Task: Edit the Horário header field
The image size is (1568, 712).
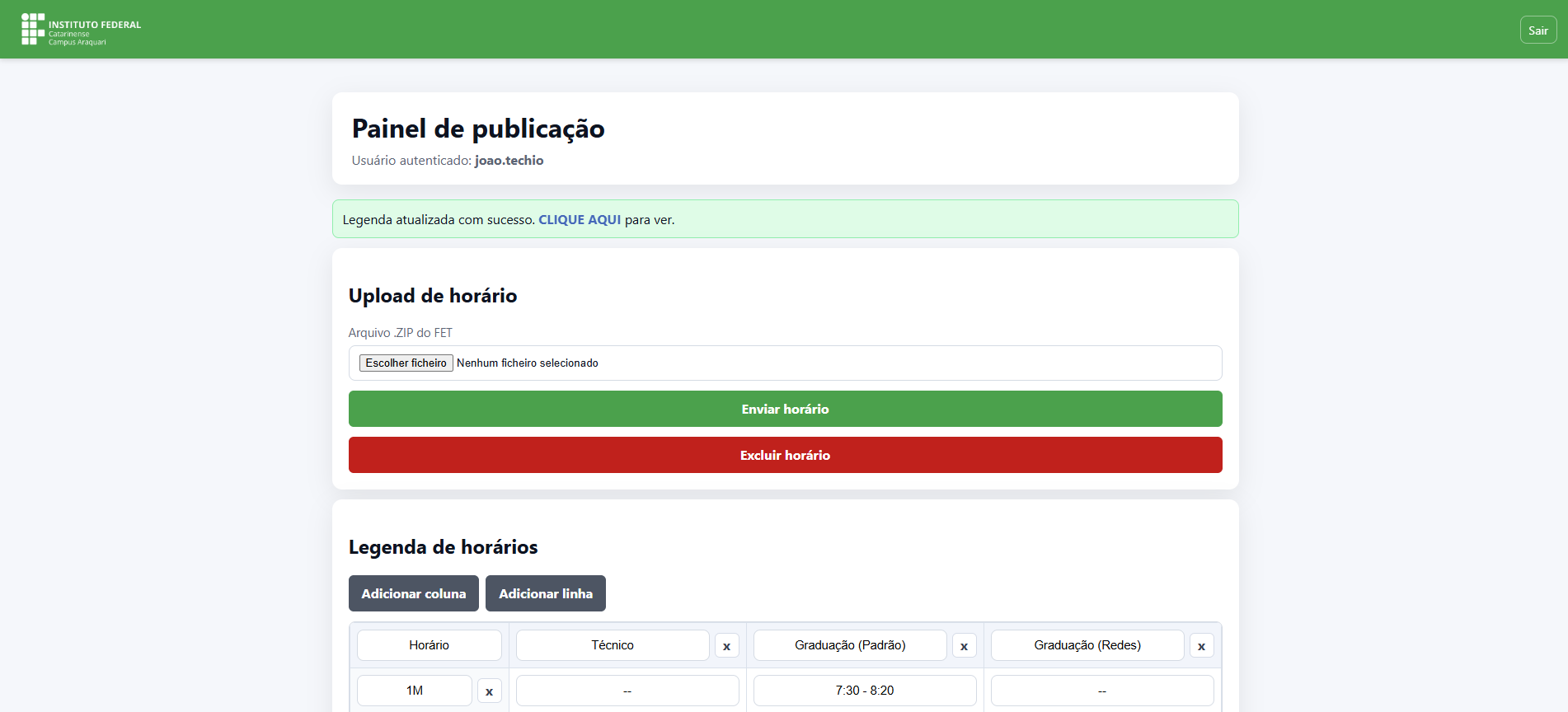Action: click(429, 645)
